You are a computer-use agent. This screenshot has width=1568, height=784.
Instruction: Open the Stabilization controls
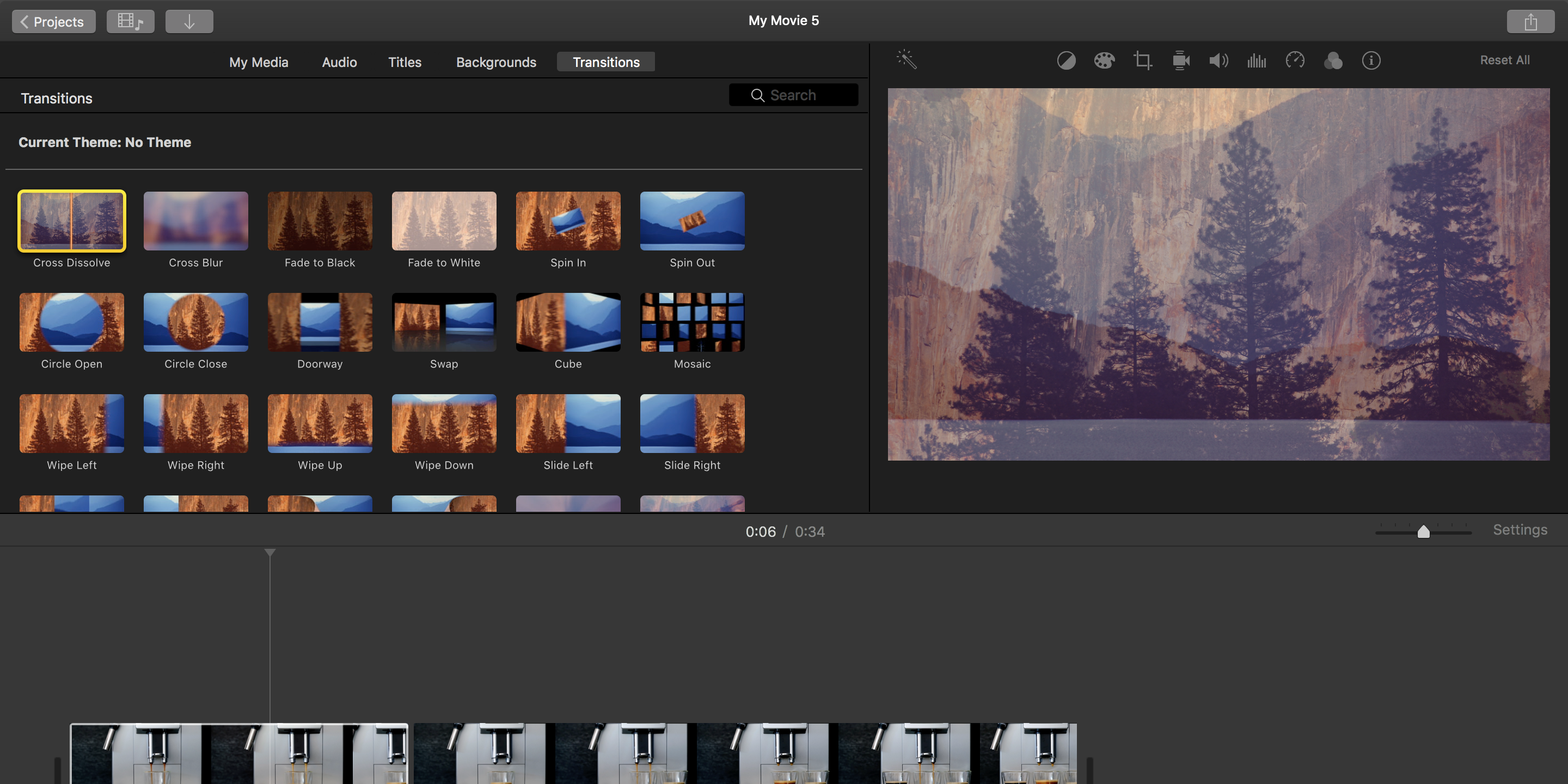click(1181, 60)
